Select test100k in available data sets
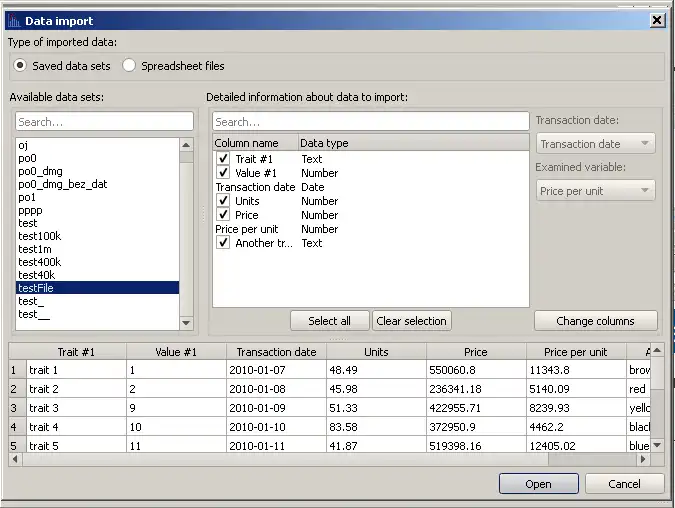675x508 pixels. pyautogui.click(x=40, y=236)
